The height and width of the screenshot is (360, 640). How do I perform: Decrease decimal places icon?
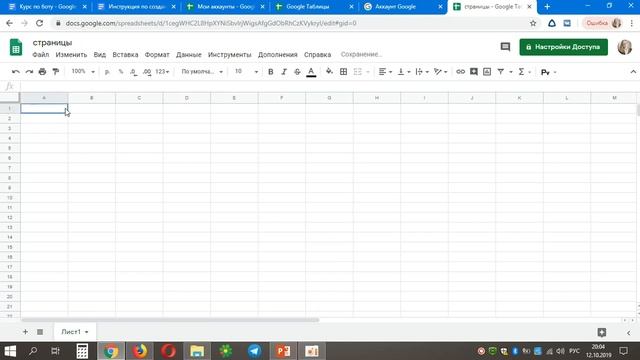[133, 72]
